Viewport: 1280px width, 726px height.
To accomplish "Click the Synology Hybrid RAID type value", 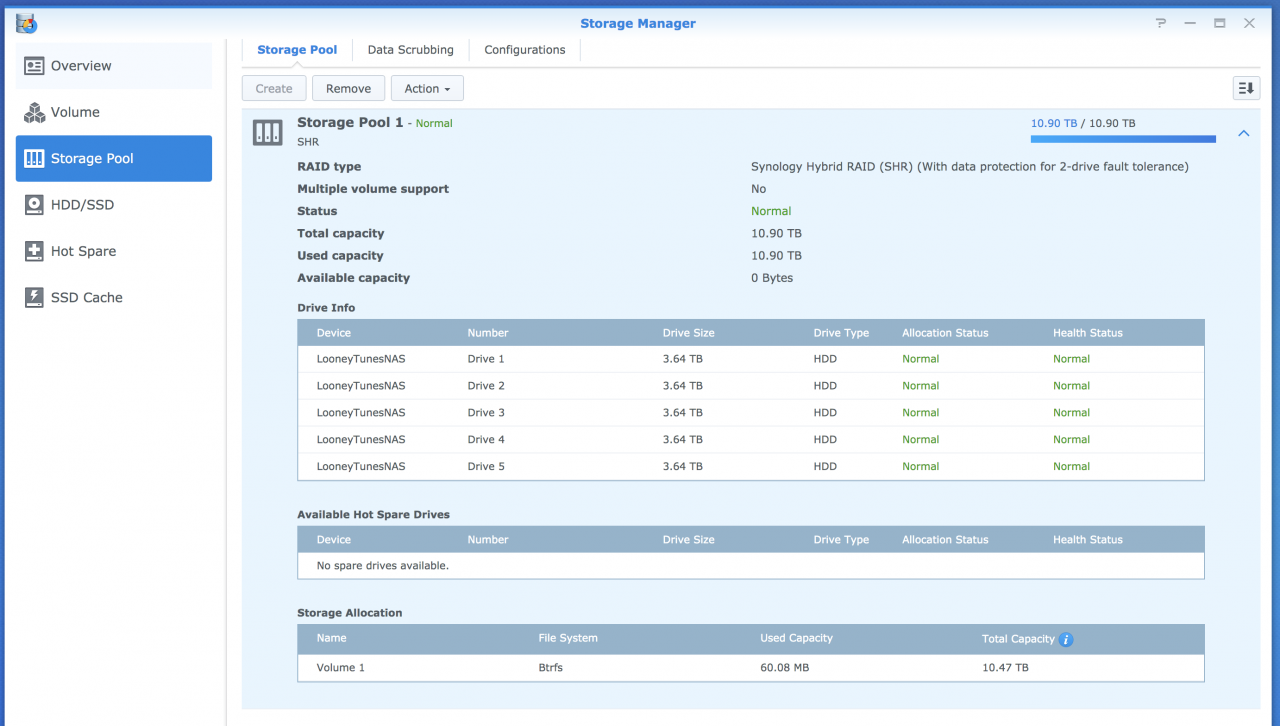I will (970, 167).
